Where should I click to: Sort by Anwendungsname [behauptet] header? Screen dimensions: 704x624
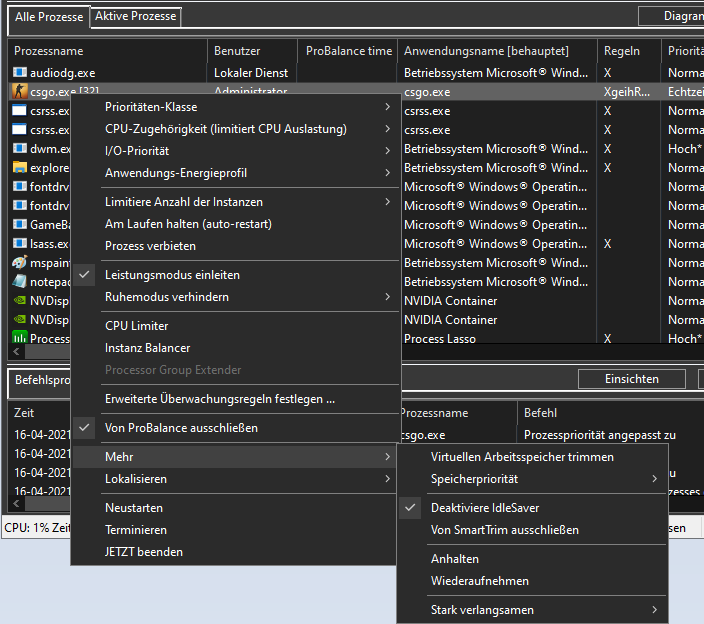click(497, 51)
